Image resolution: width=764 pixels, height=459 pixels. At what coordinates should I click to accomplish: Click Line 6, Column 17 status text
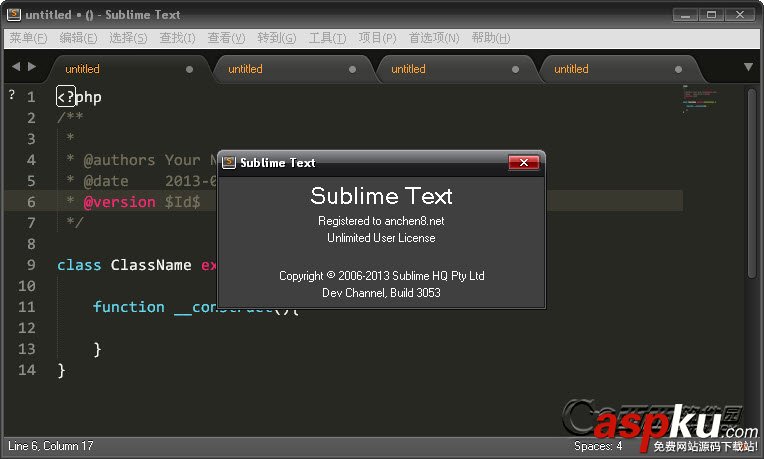pos(51,446)
